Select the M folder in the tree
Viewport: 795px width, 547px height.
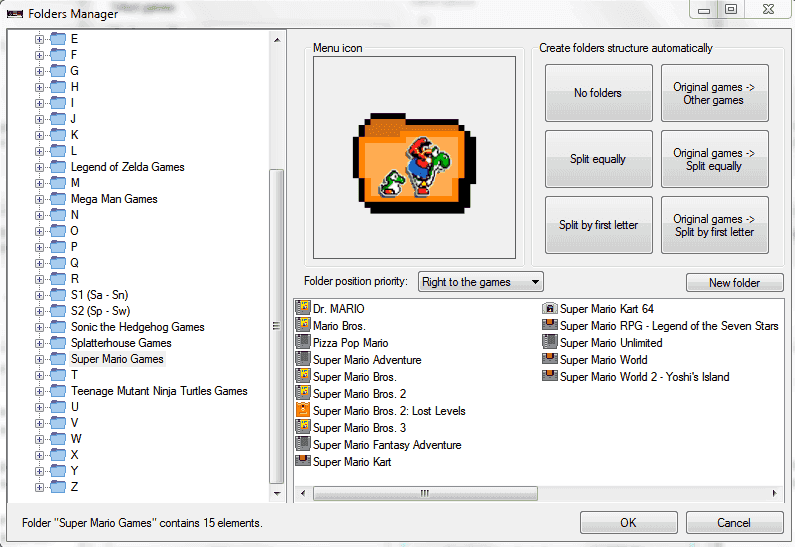(x=75, y=183)
